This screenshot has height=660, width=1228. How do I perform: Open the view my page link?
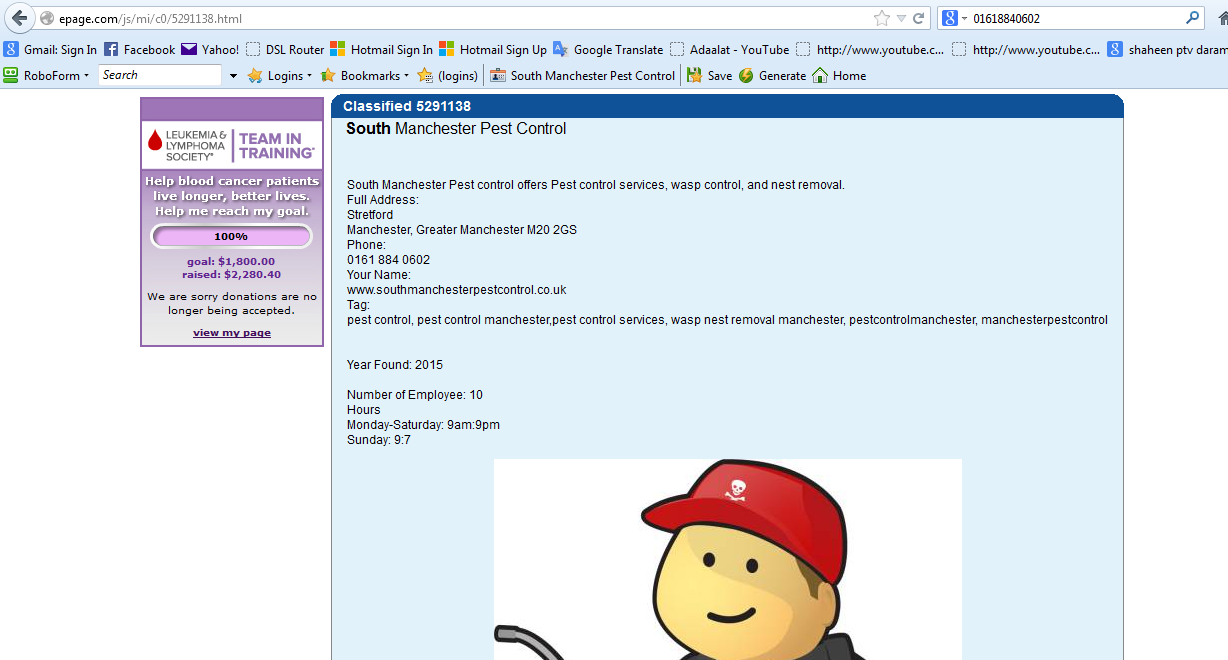coord(232,333)
